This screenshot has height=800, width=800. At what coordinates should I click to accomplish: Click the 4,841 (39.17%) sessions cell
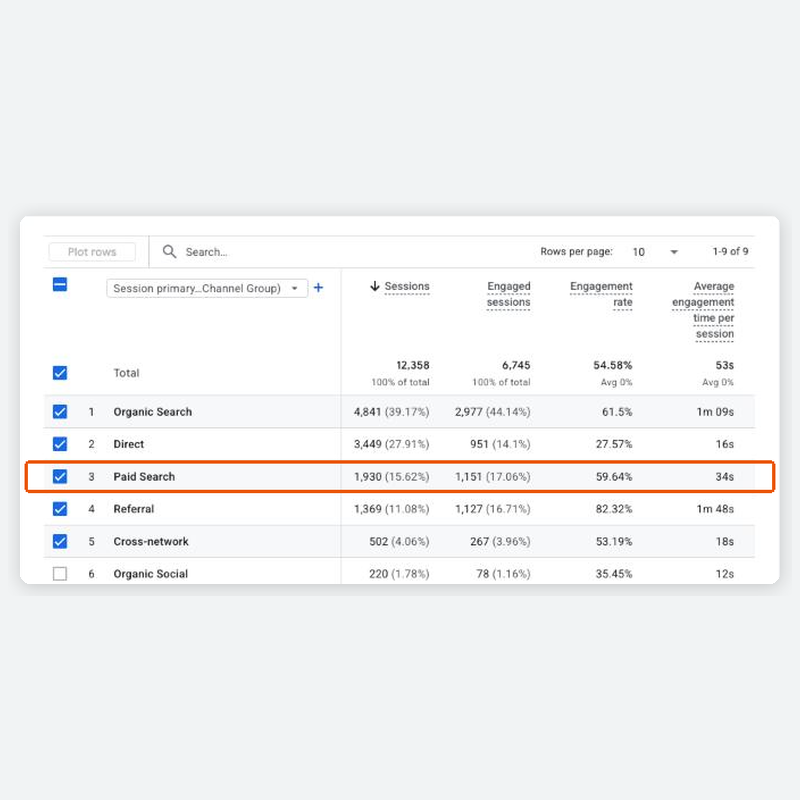pyautogui.click(x=391, y=412)
